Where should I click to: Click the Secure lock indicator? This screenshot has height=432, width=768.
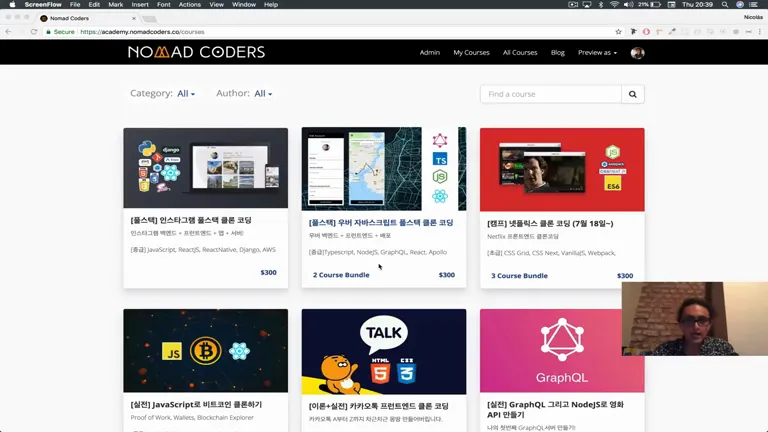60,32
